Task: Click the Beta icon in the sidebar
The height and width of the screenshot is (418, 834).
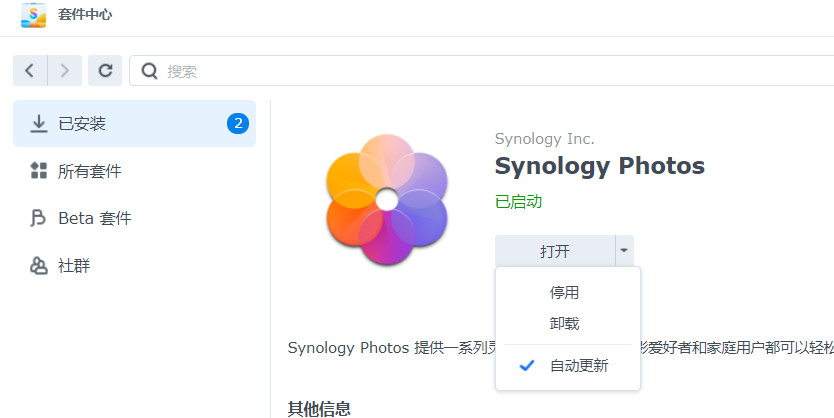Action: (38, 218)
